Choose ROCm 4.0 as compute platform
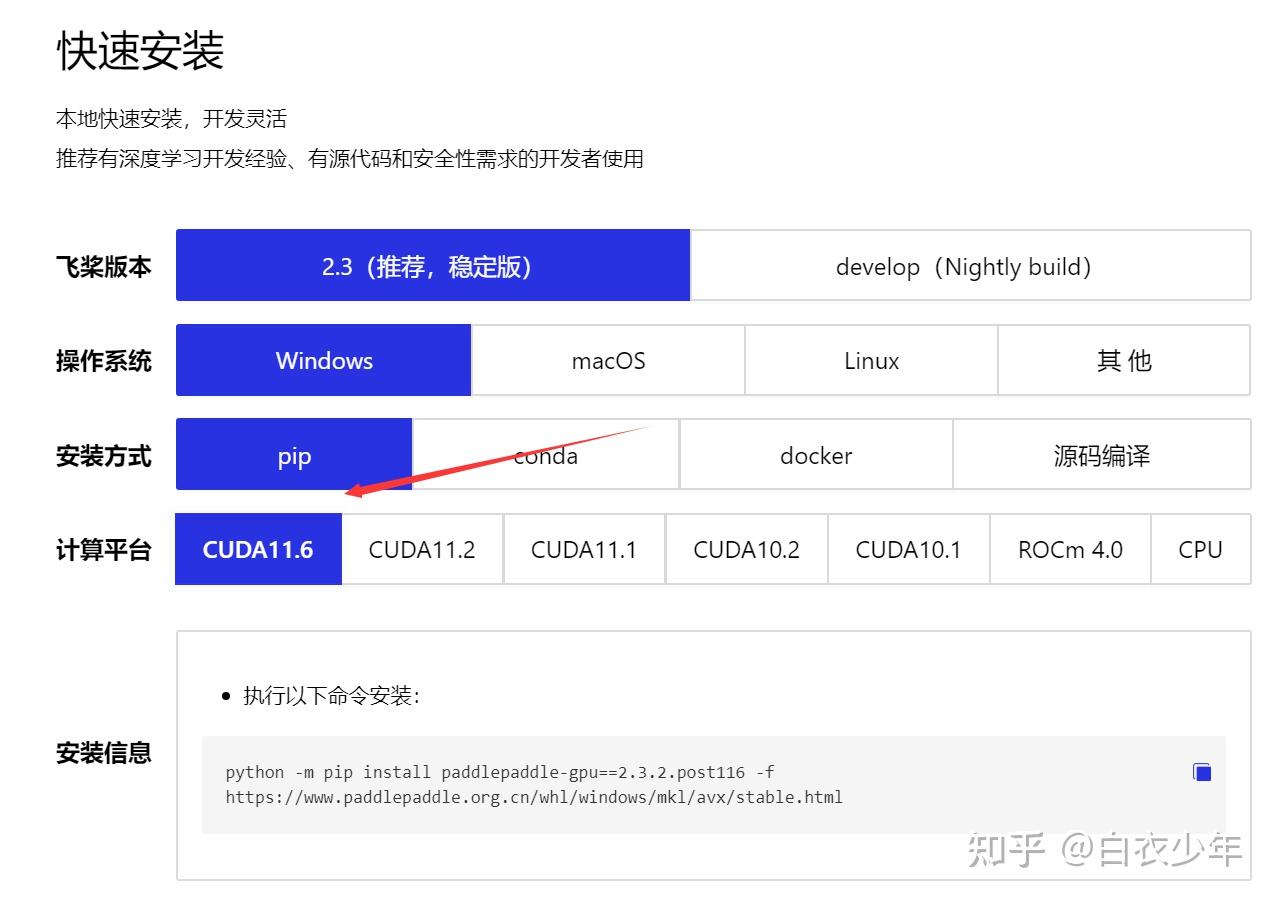Image resolution: width=1275 pixels, height=900 pixels. pos(1069,549)
